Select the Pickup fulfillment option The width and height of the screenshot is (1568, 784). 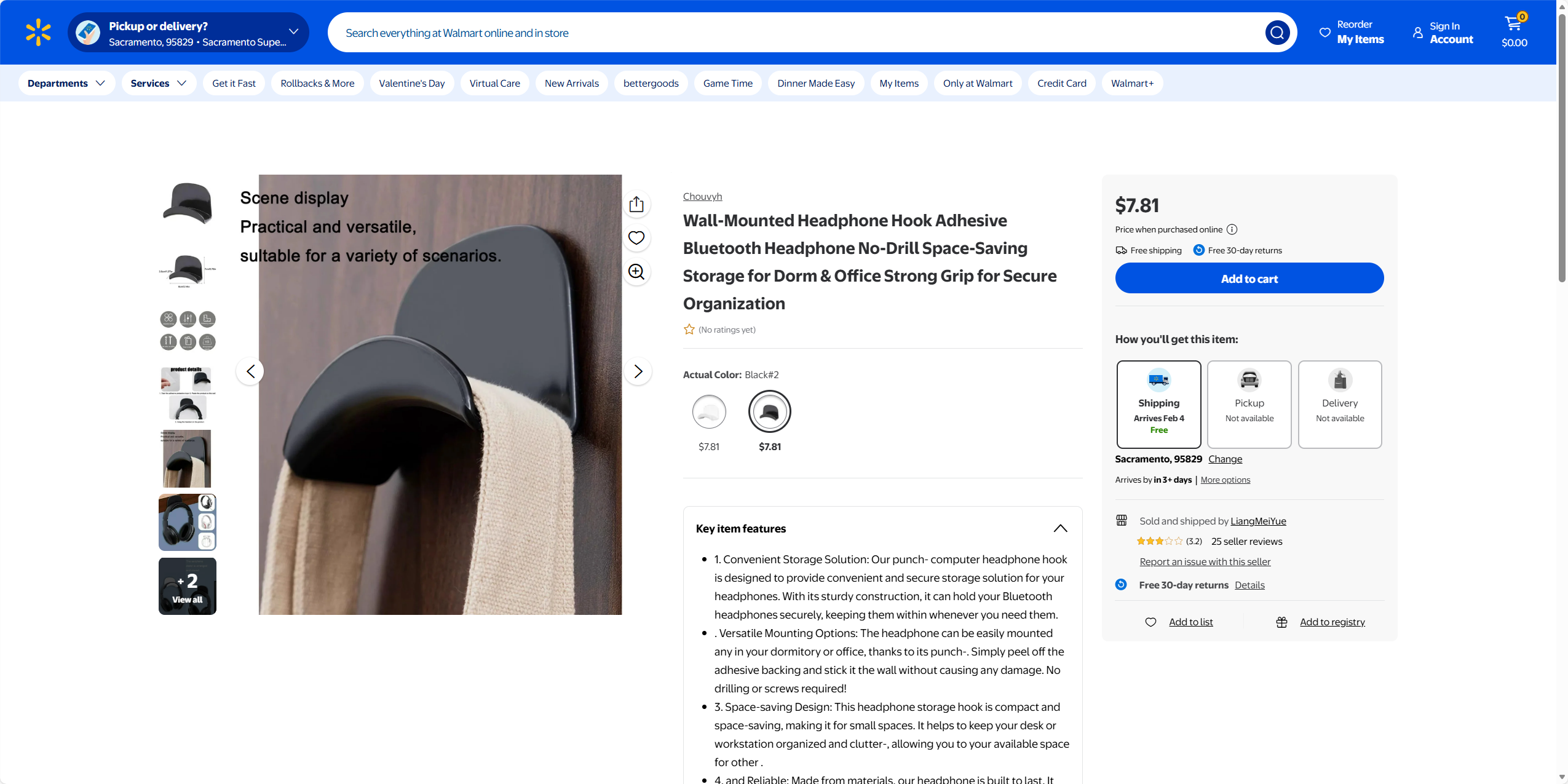1249,405
